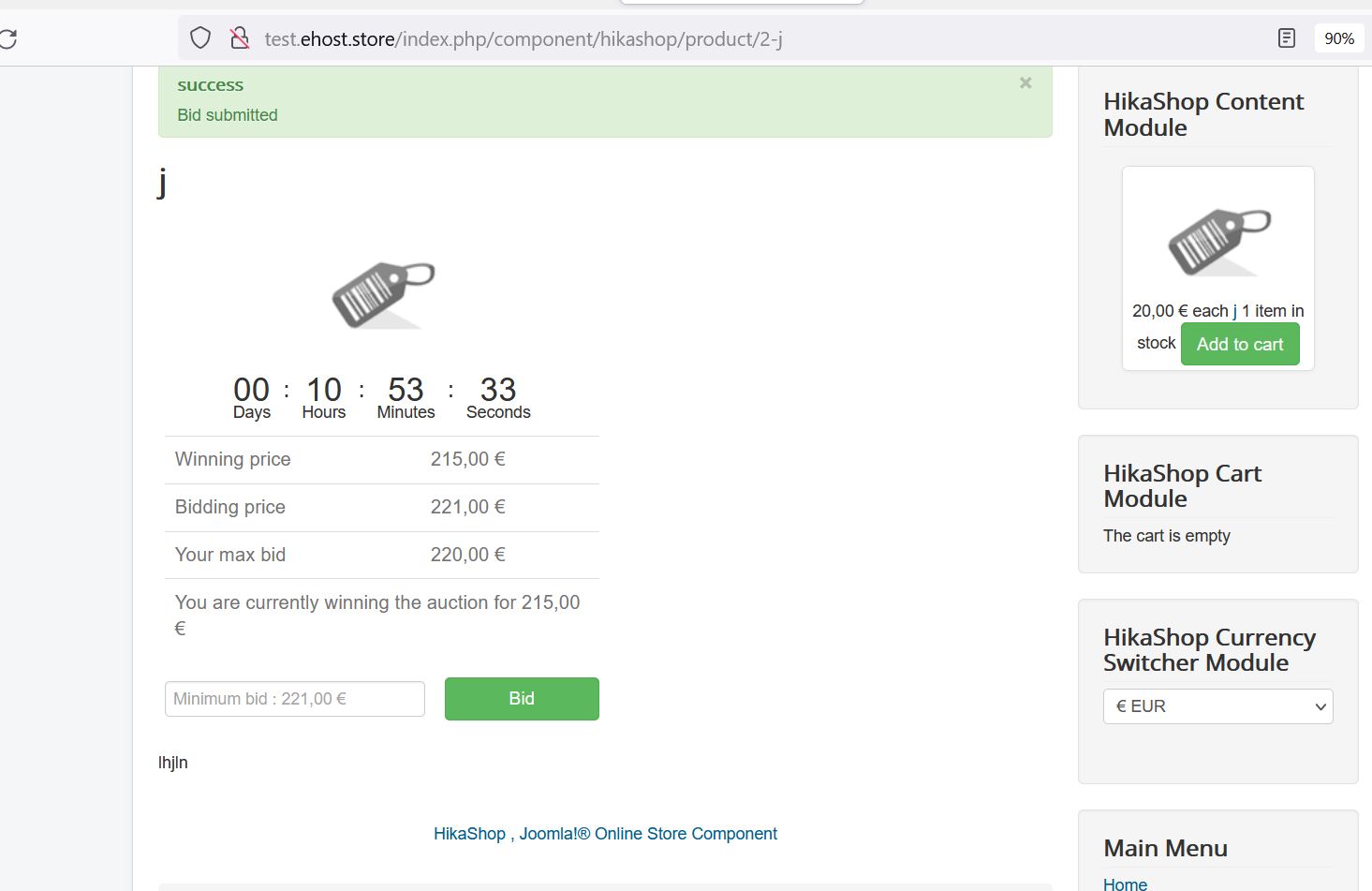
Task: Click "The cart is empty" cart text
Action: 1166,536
